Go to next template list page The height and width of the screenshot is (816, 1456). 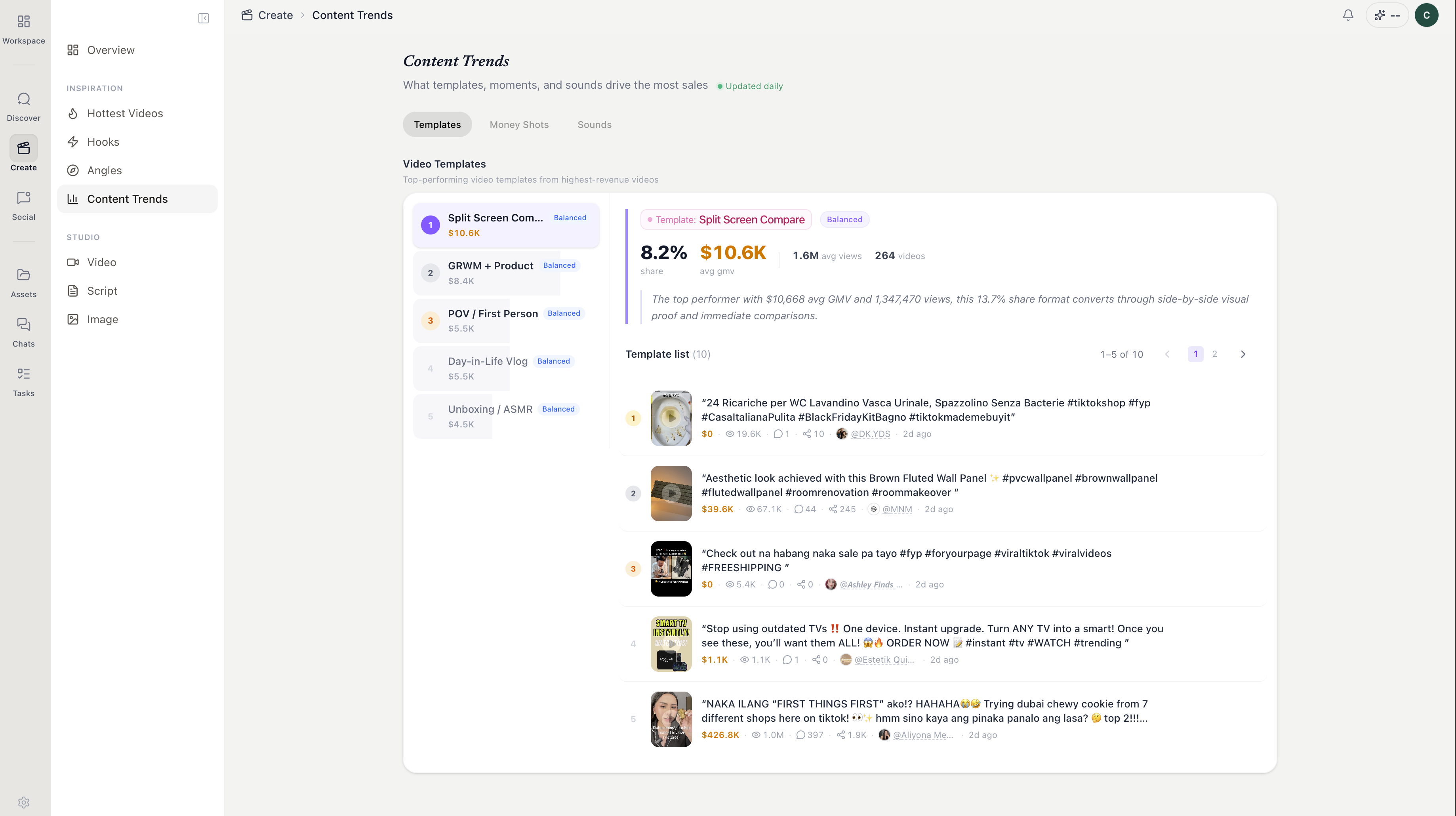pos(1243,354)
